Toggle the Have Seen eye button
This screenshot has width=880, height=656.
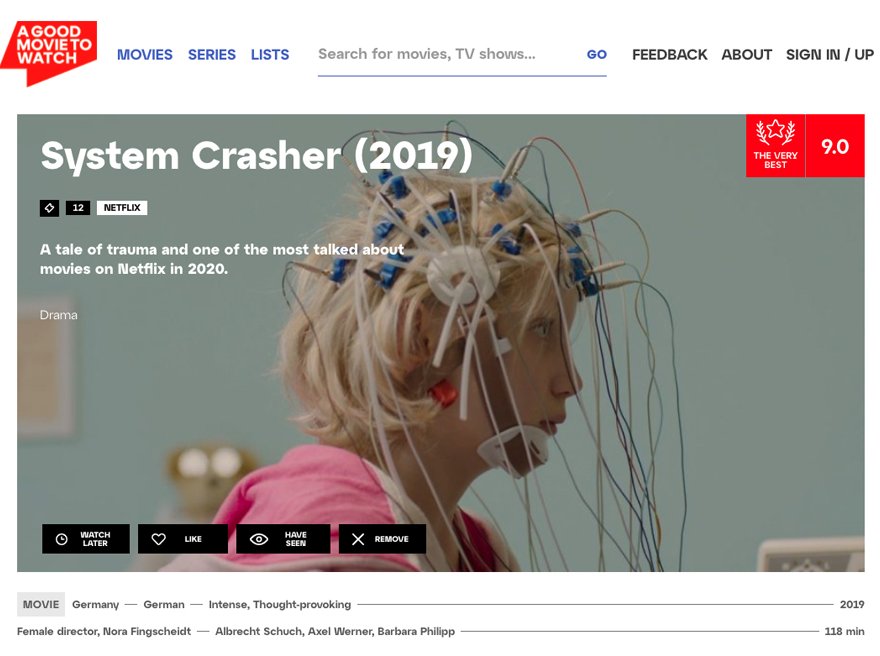(283, 539)
